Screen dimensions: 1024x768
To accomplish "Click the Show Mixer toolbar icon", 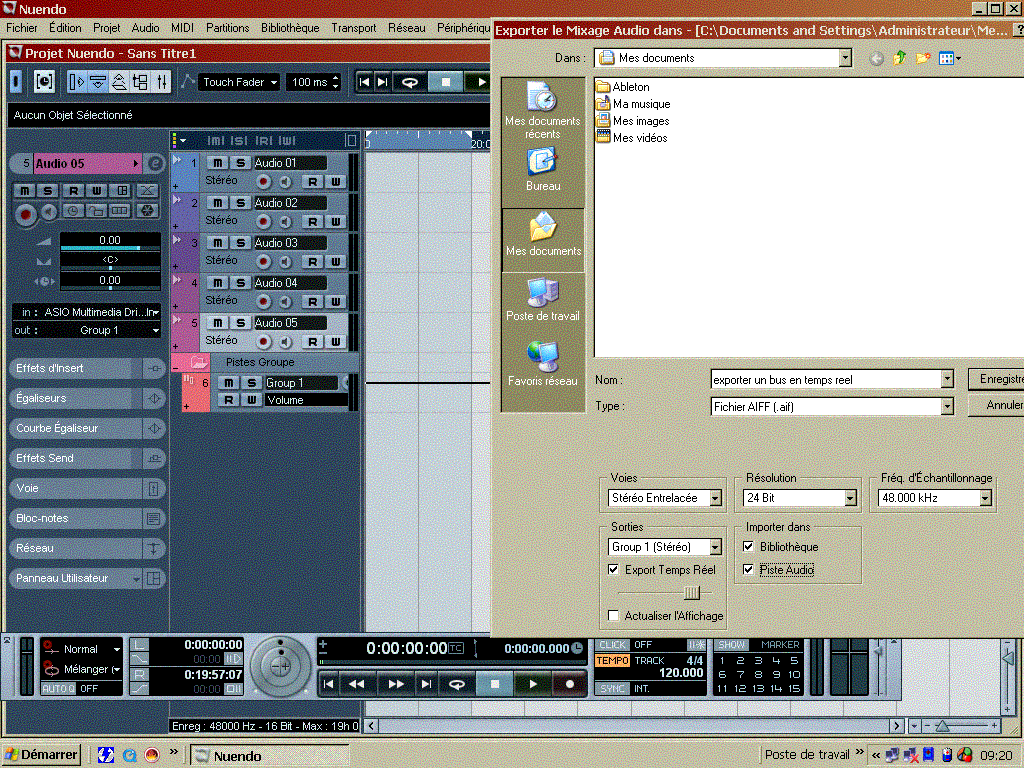I will coord(162,82).
